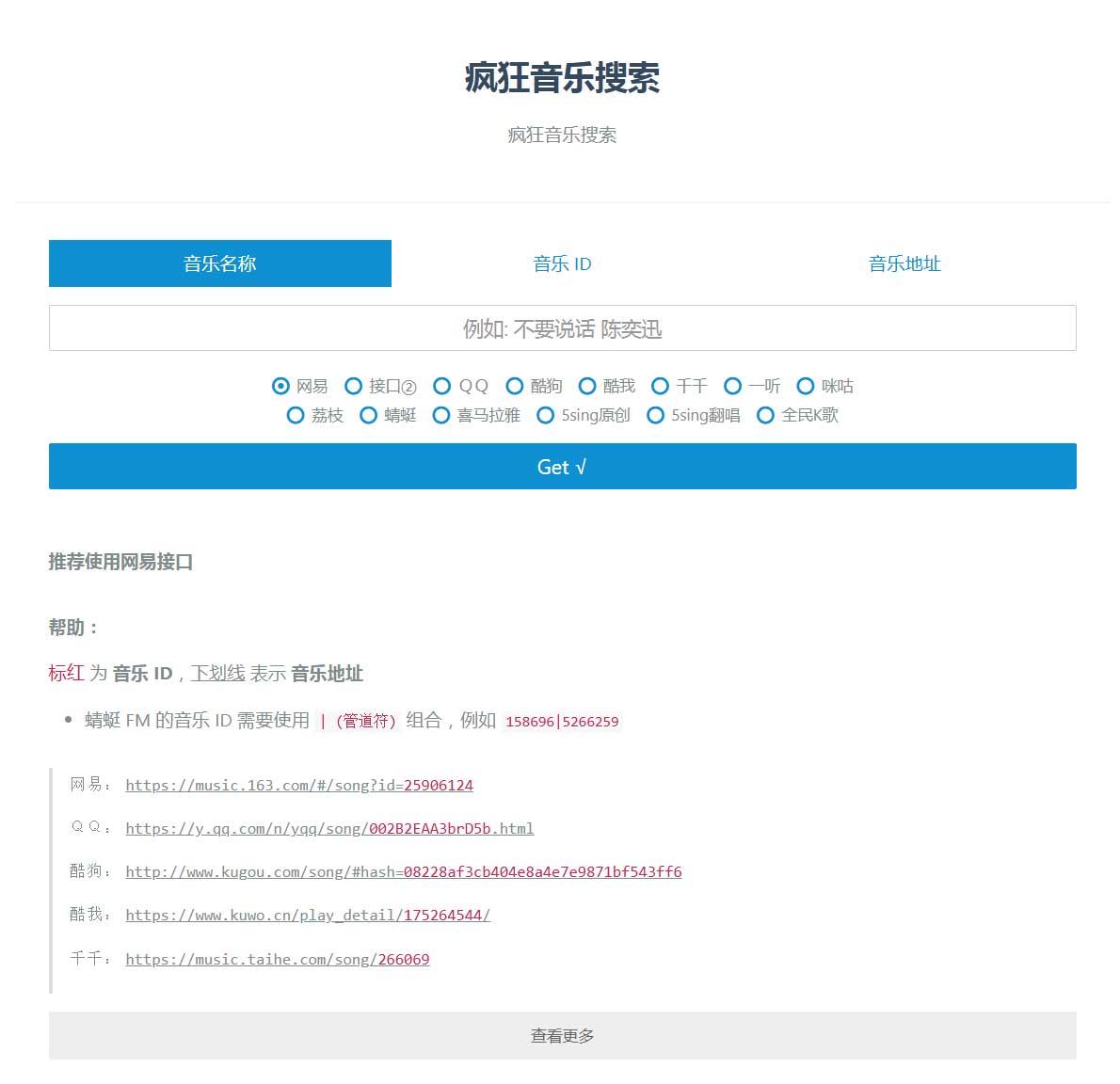This screenshot has width=1120, height=1084.
Task: Click the 疯狂音乐搜索 subtitle text
Action: pos(562,135)
